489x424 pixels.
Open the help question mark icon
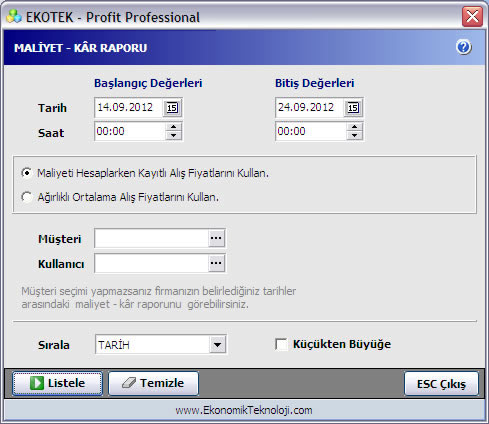point(464,47)
